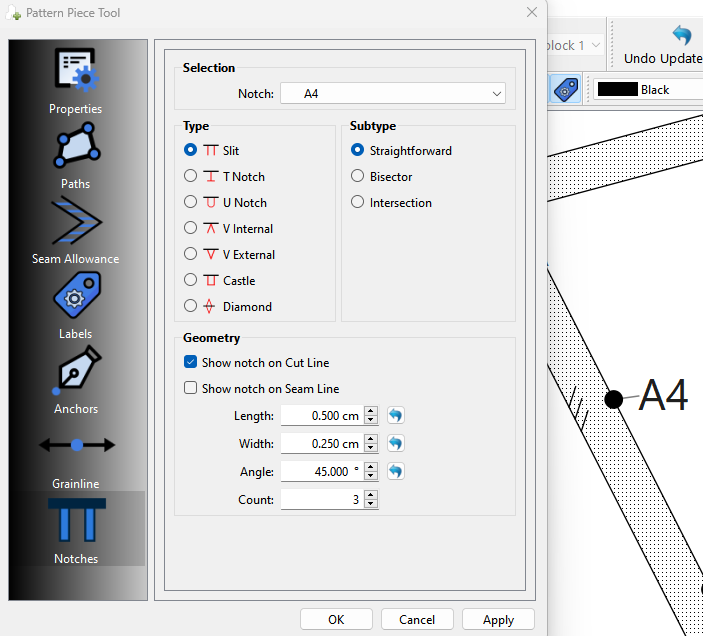
Task: Click OK to confirm notch settings
Action: [x=336, y=620]
